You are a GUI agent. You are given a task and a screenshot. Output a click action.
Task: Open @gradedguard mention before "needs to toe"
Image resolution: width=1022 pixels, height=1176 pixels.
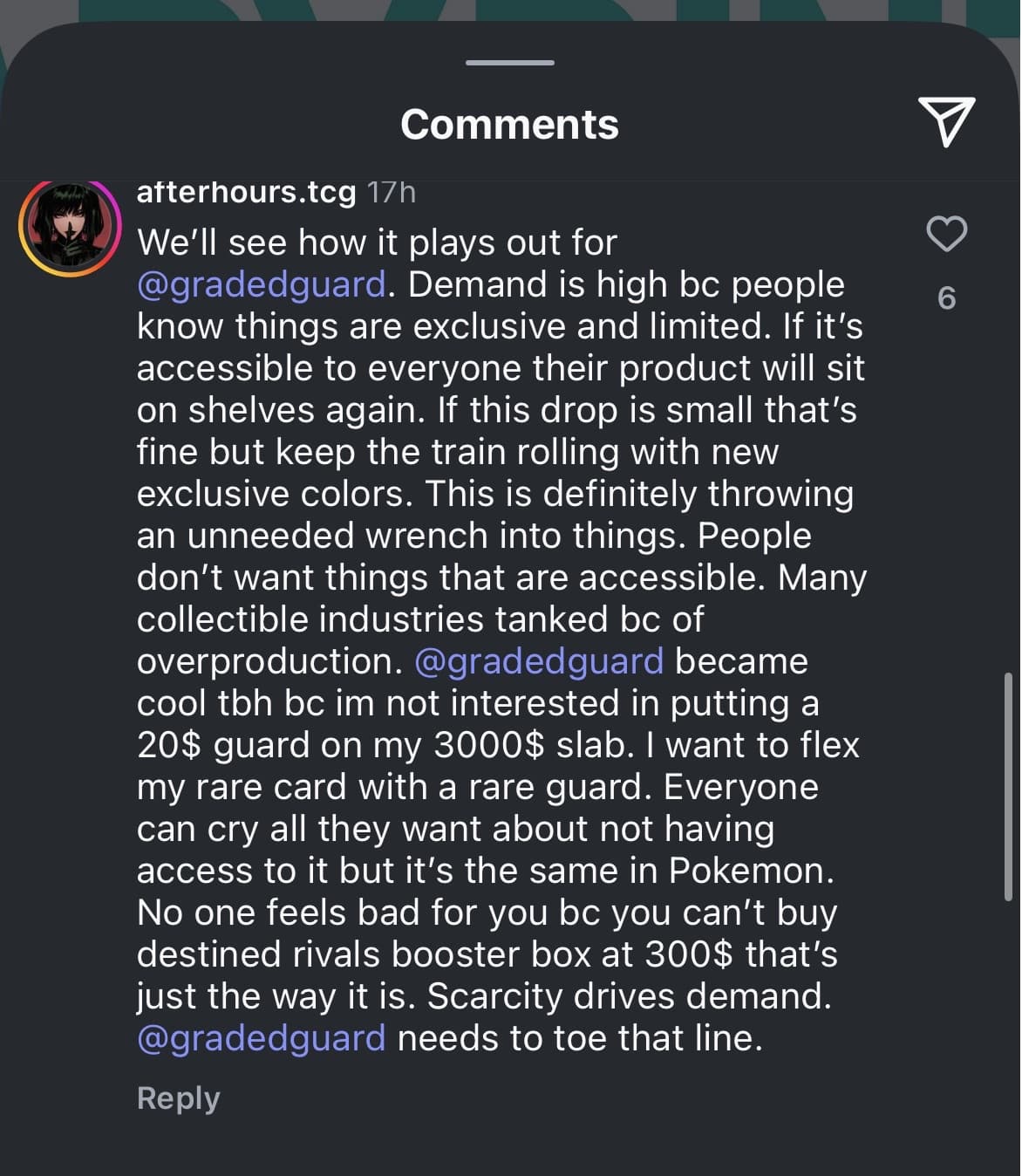[x=261, y=1038]
